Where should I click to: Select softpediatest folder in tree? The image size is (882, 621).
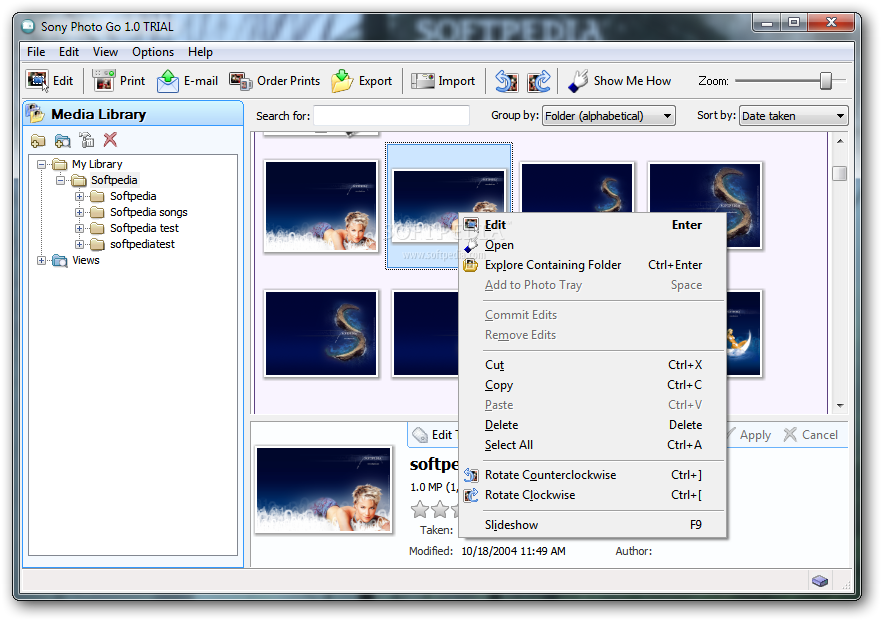[142, 244]
